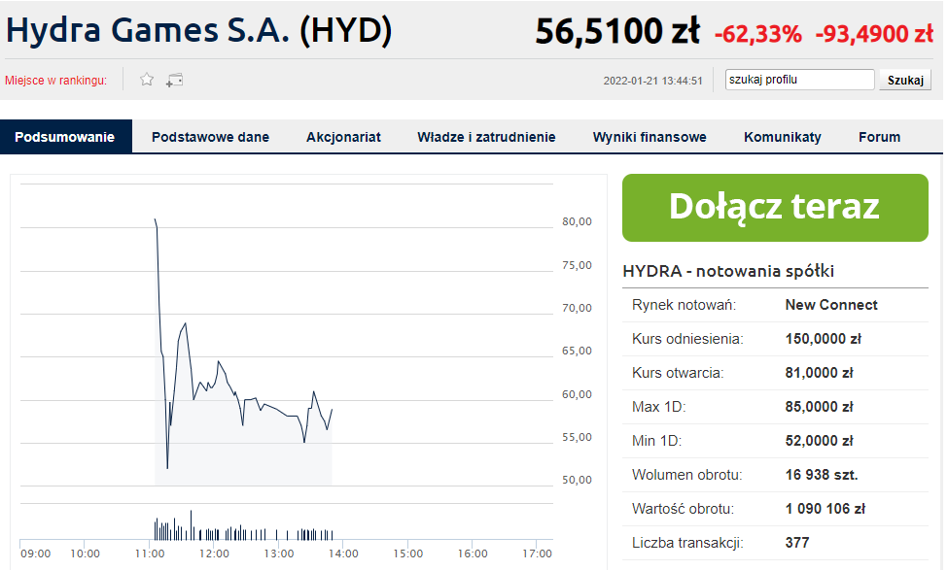
Task: Open the Komunikaty tab
Action: coord(782,137)
